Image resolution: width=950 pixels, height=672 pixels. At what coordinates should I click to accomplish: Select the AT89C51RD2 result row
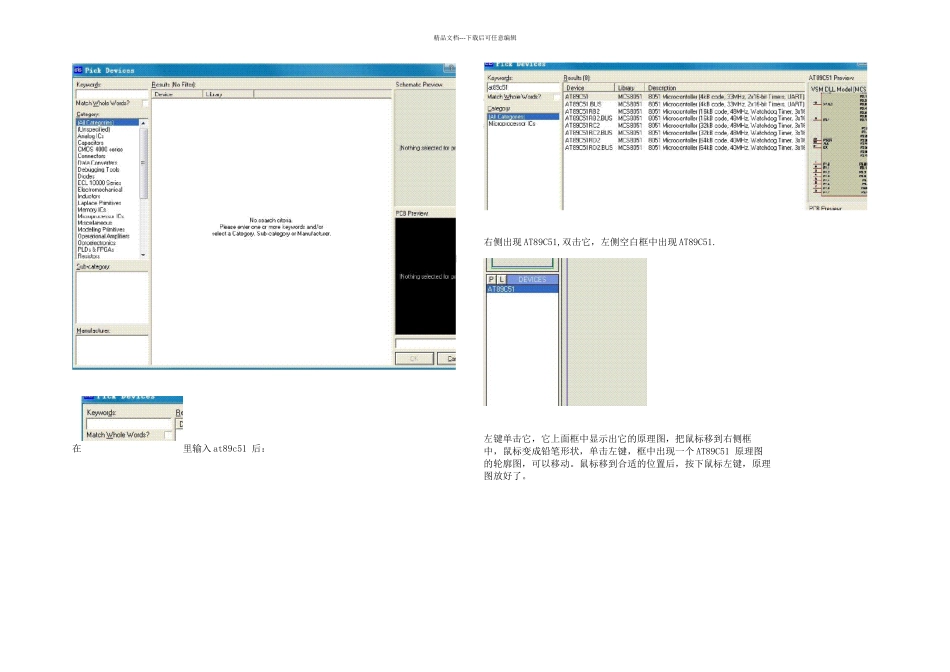pos(684,140)
